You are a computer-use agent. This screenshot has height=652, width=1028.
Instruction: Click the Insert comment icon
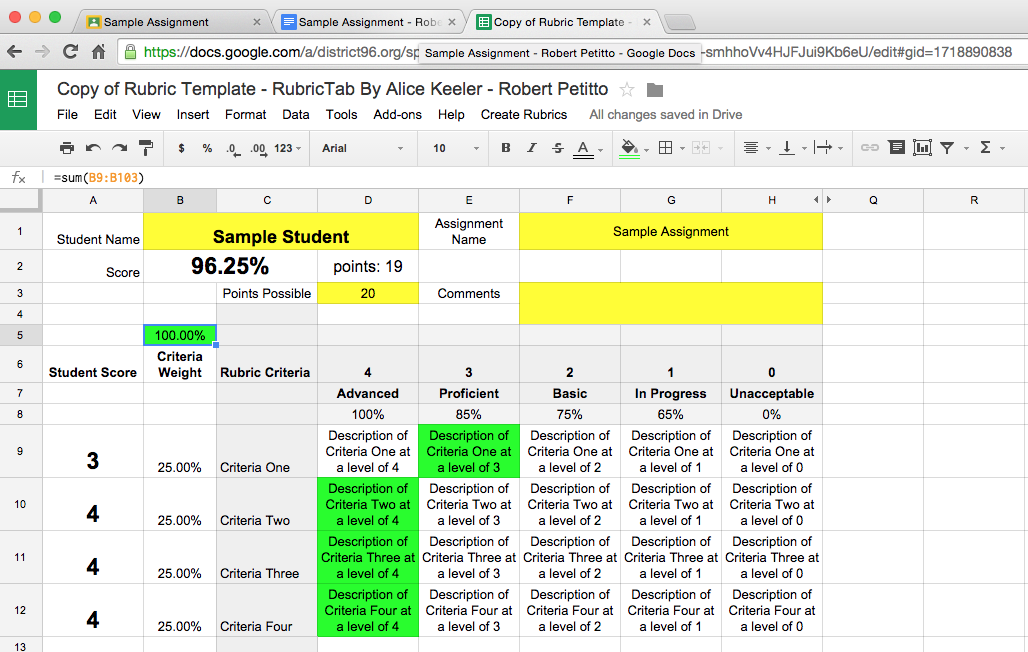pyautogui.click(x=896, y=148)
